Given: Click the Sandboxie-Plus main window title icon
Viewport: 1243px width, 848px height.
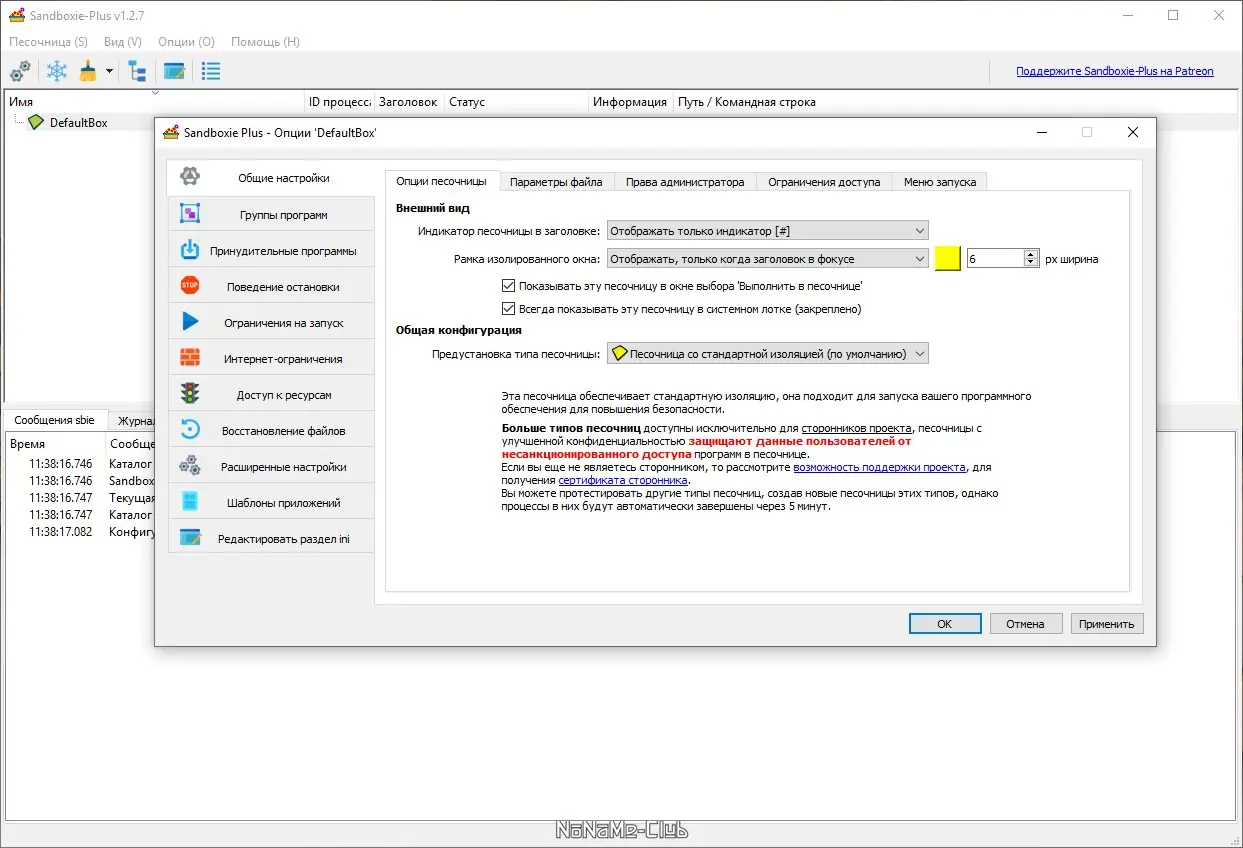Looking at the screenshot, I should pos(16,15).
